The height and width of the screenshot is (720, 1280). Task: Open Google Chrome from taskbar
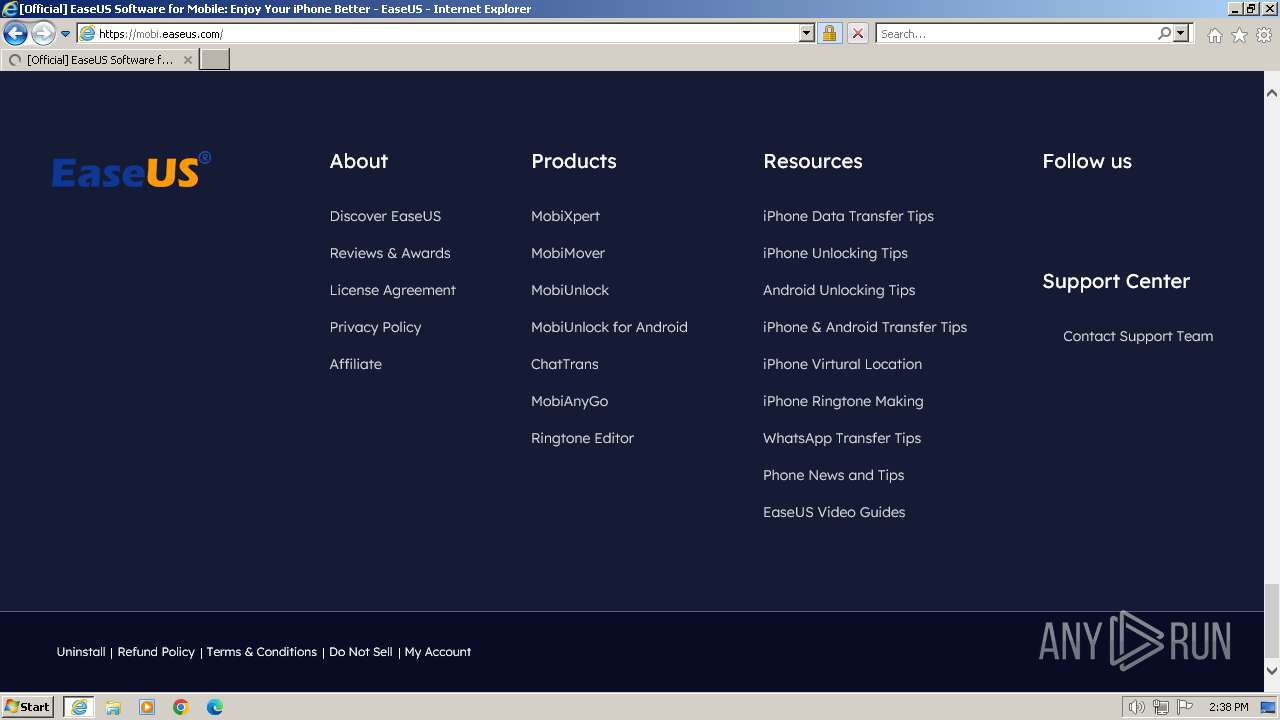(181, 707)
